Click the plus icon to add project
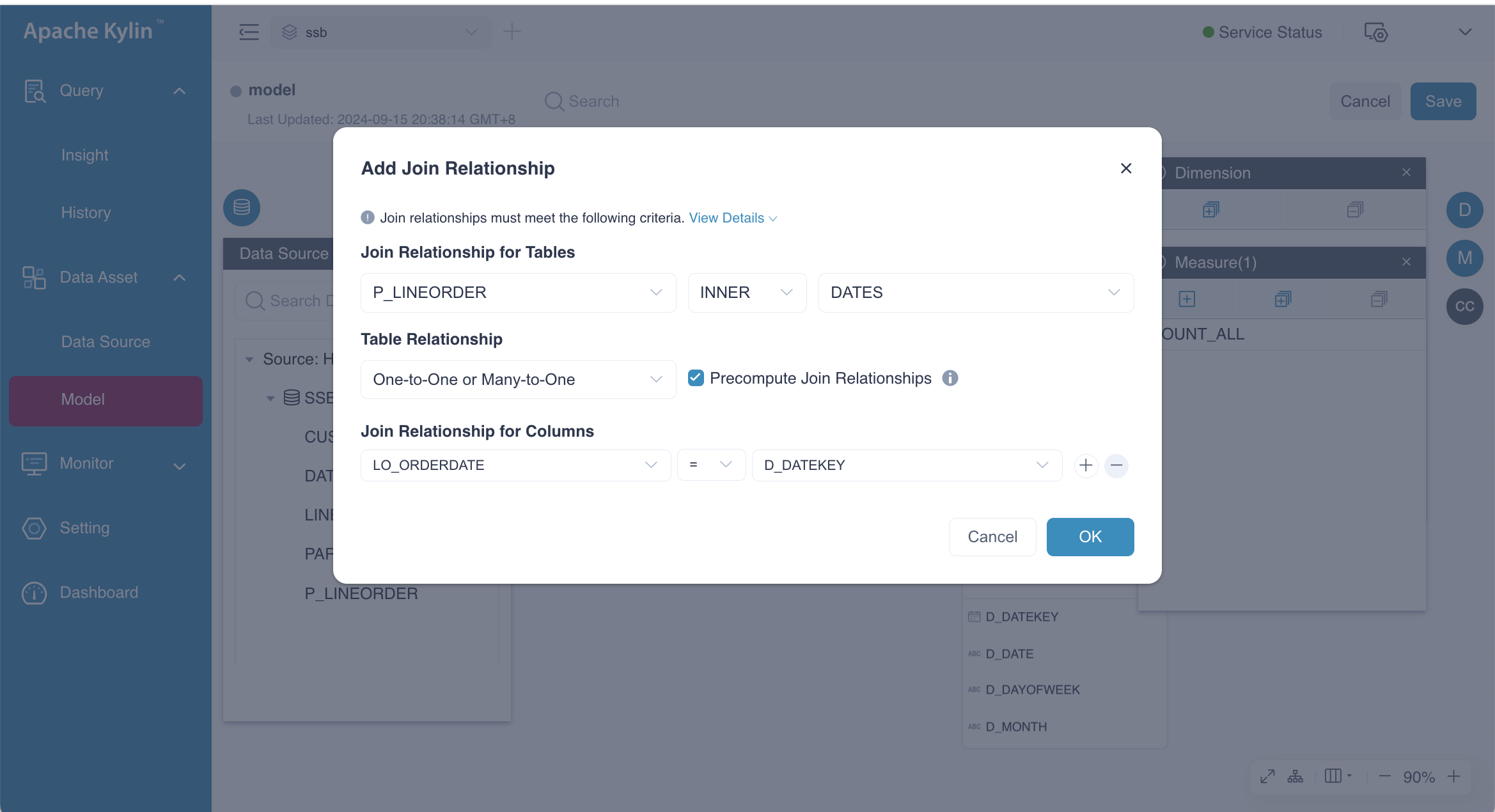1495x812 pixels. coord(512,32)
